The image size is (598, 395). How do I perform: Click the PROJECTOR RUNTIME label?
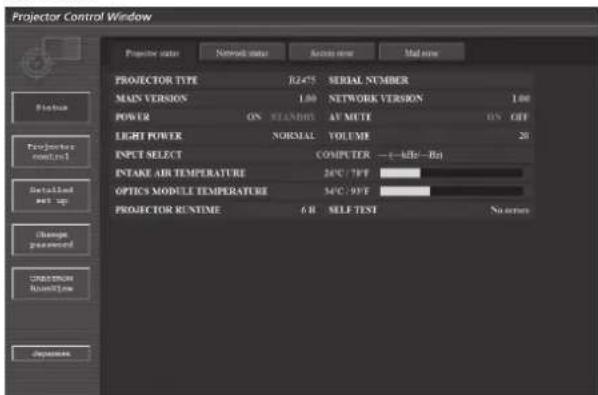point(168,210)
